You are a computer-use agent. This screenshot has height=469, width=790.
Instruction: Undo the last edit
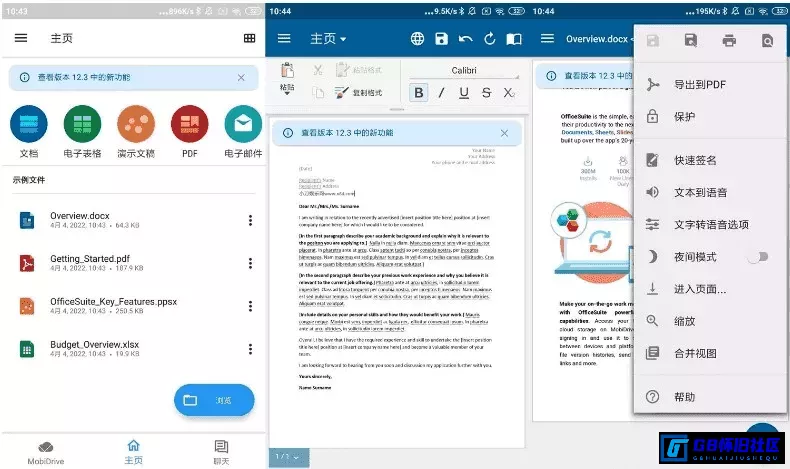[466, 39]
